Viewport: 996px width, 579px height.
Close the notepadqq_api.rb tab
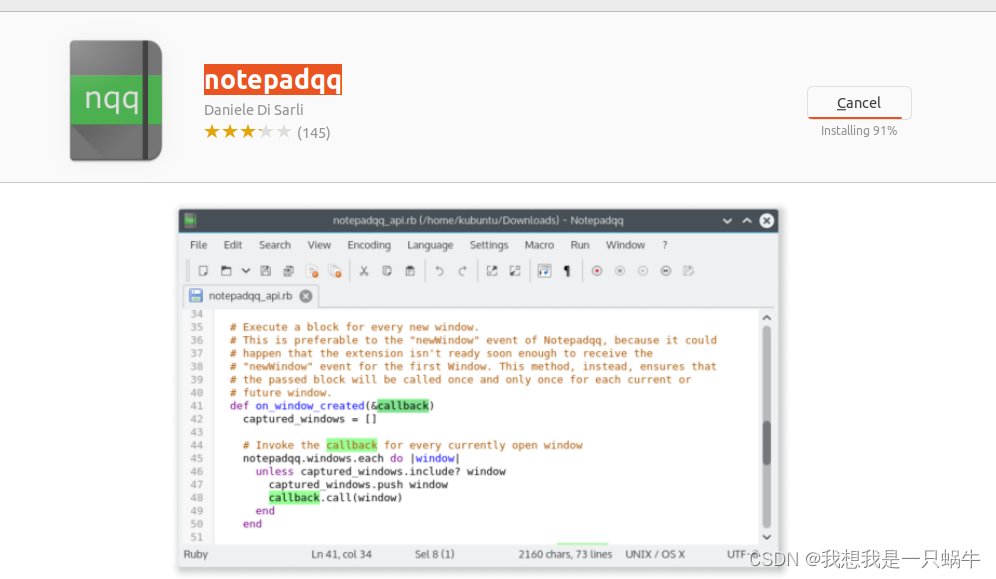point(306,296)
